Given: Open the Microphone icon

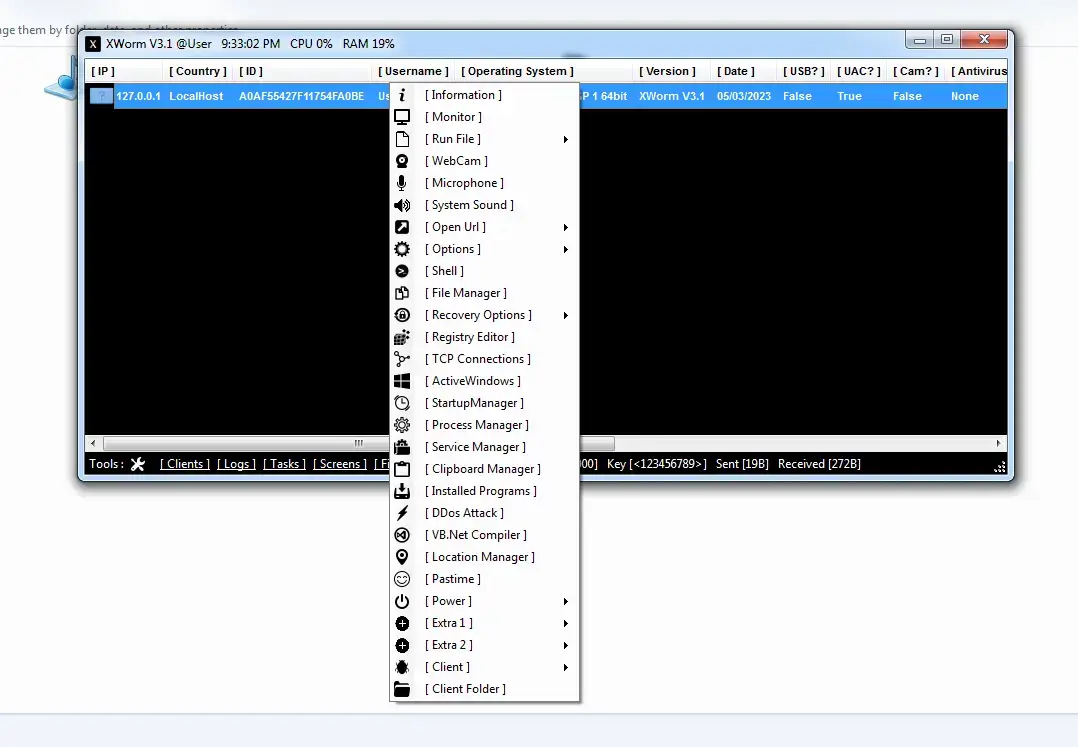Looking at the screenshot, I should click(x=401, y=182).
